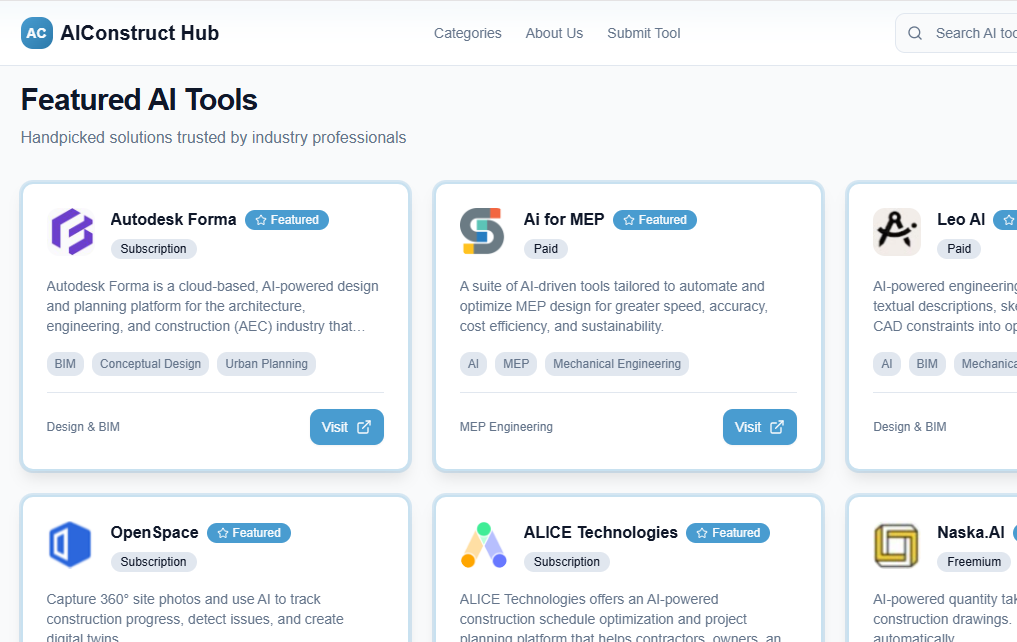Image resolution: width=1017 pixels, height=642 pixels.
Task: Open the Categories menu item
Action: (467, 33)
